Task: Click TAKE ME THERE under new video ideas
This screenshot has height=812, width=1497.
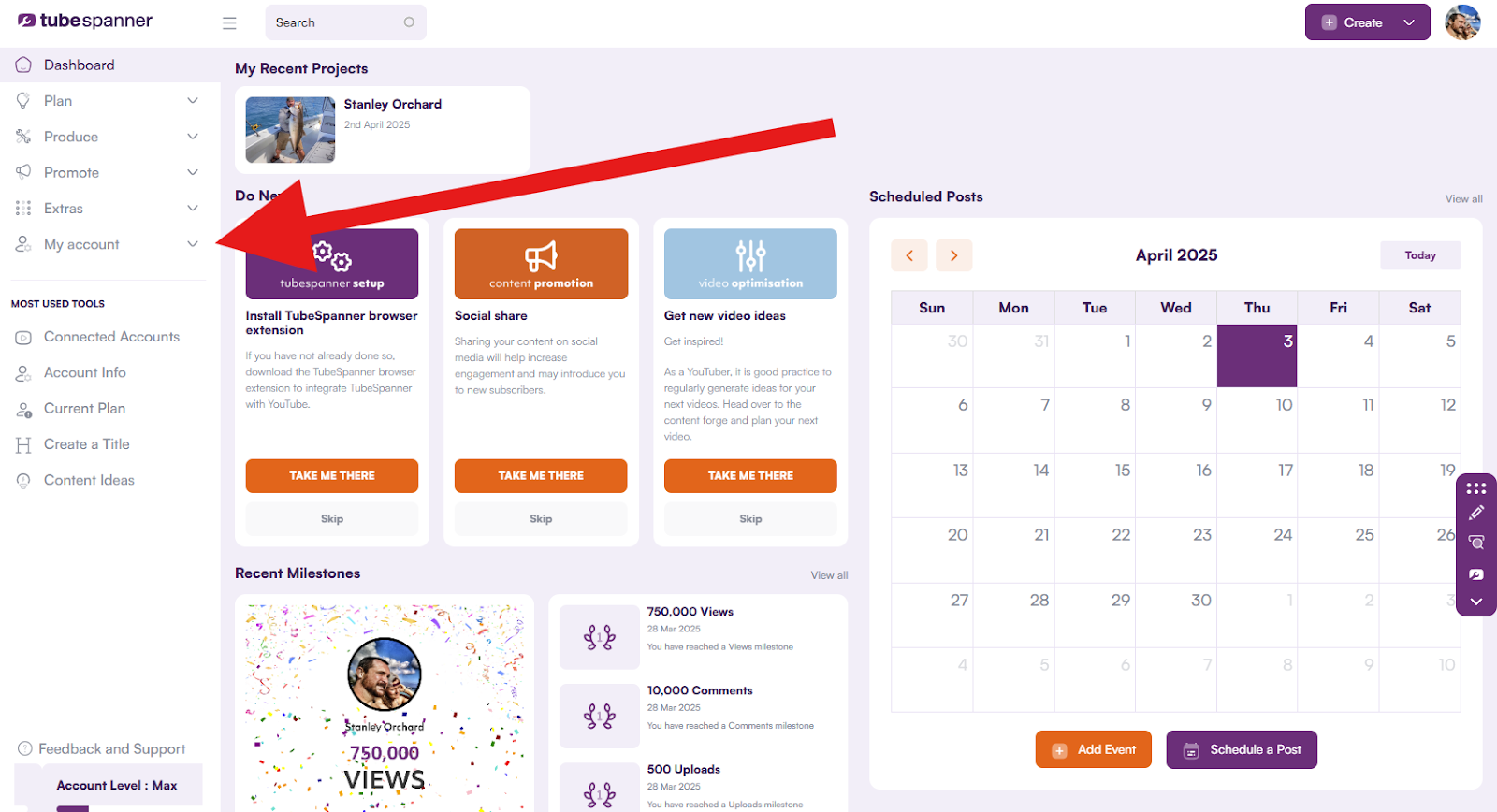Action: click(x=750, y=475)
